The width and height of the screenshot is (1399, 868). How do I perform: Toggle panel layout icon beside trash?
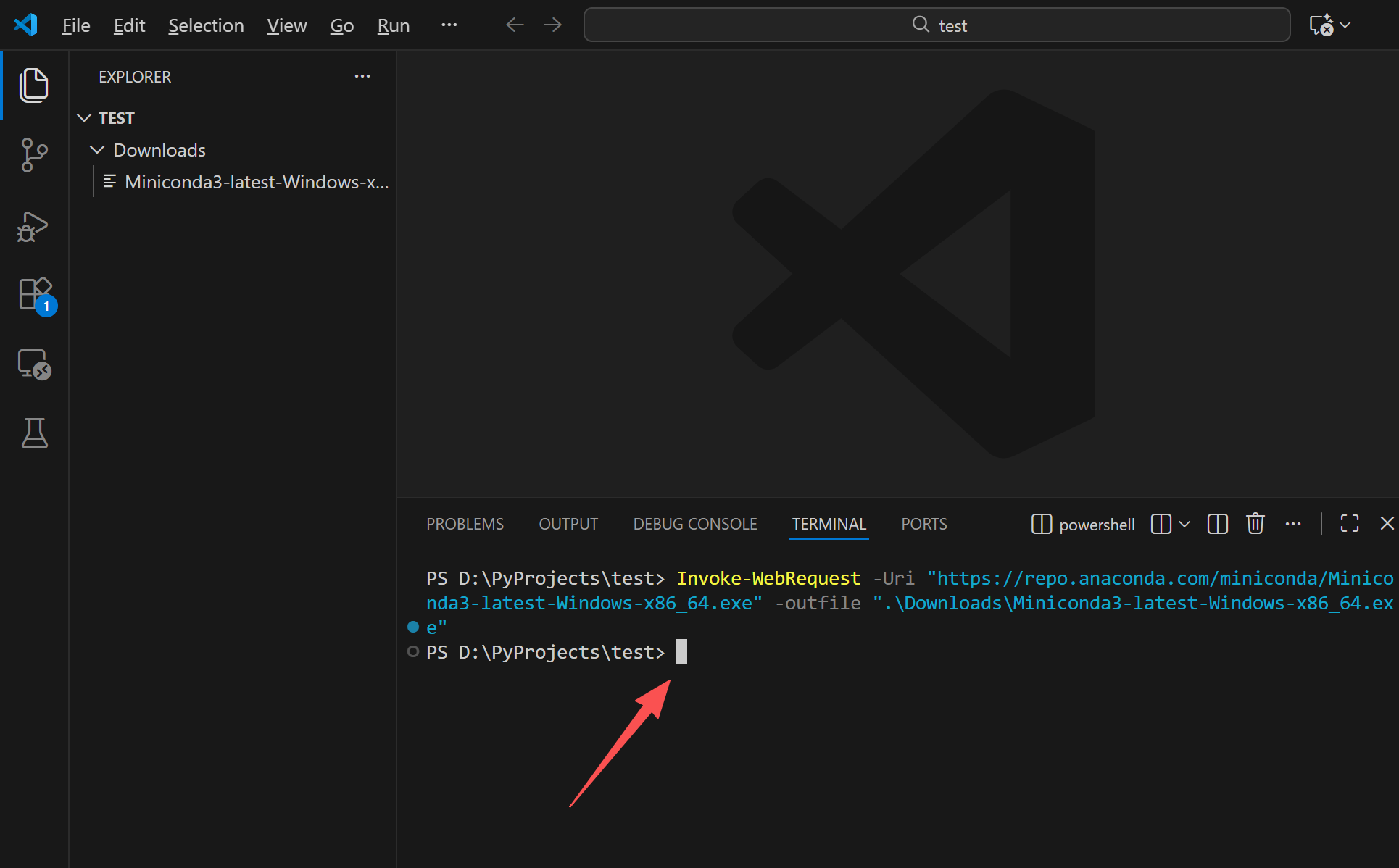1217,523
